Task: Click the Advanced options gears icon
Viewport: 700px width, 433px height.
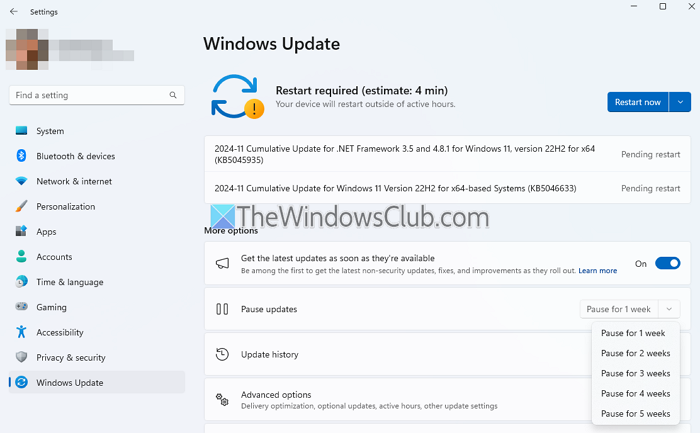Action: click(222, 400)
